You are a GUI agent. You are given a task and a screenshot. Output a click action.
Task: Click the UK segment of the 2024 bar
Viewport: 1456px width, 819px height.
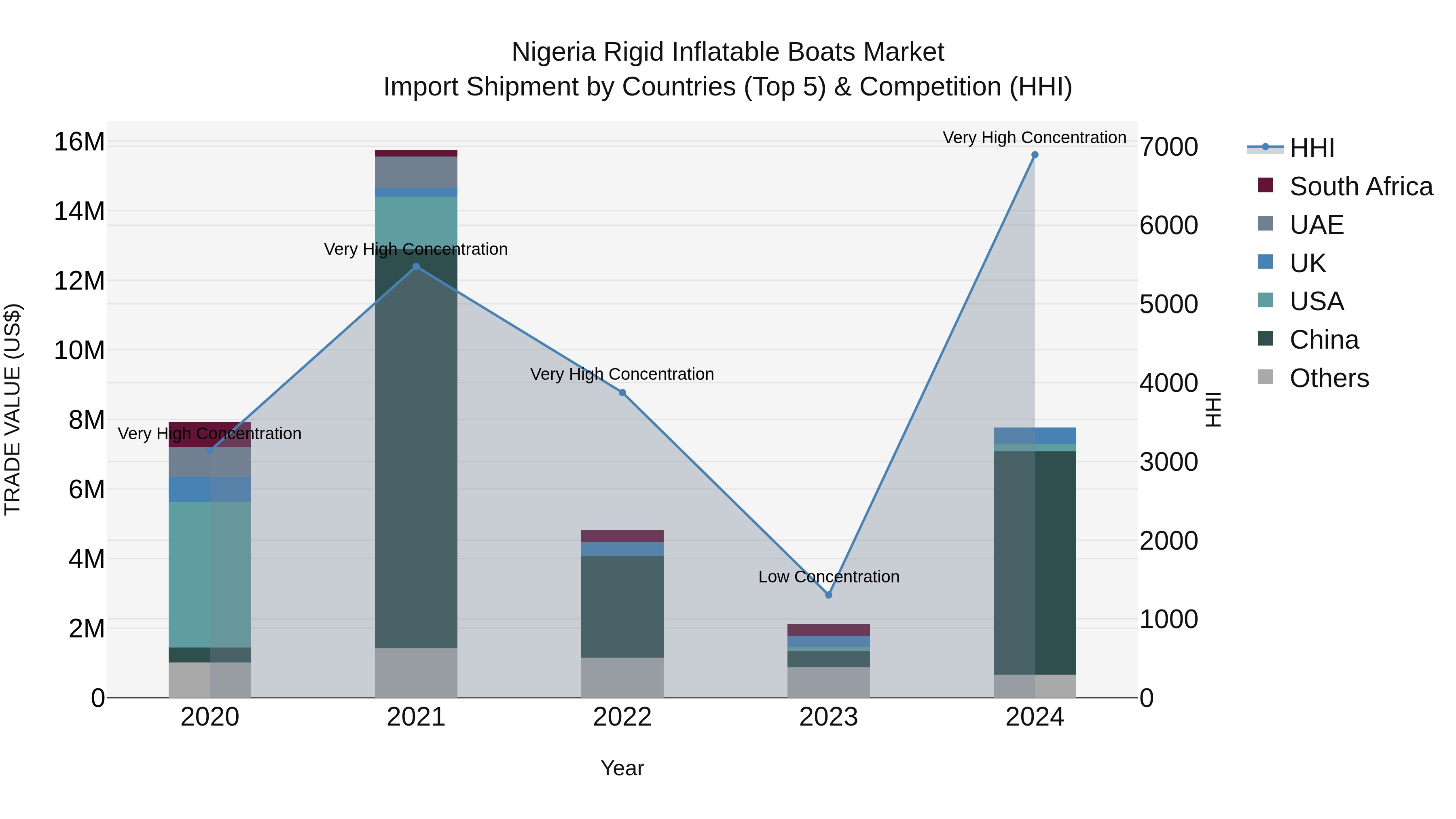[x=1035, y=436]
